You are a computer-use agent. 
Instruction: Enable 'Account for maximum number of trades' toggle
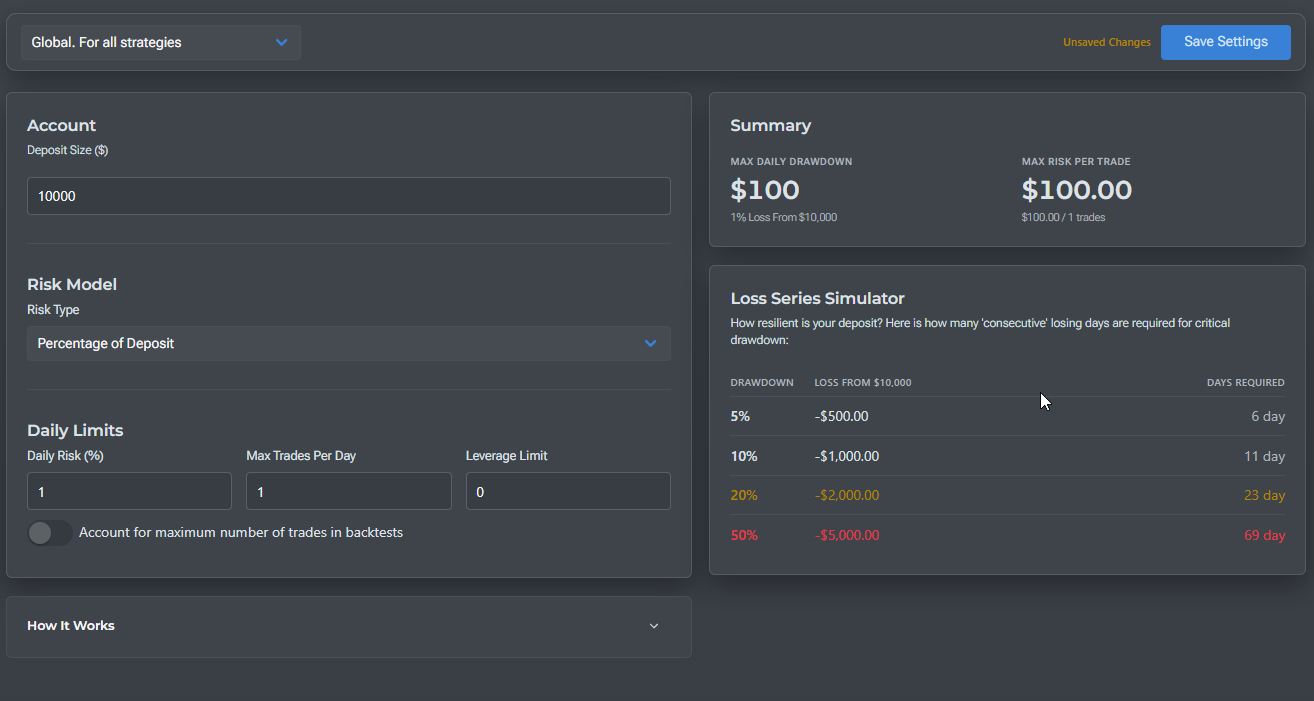49,533
